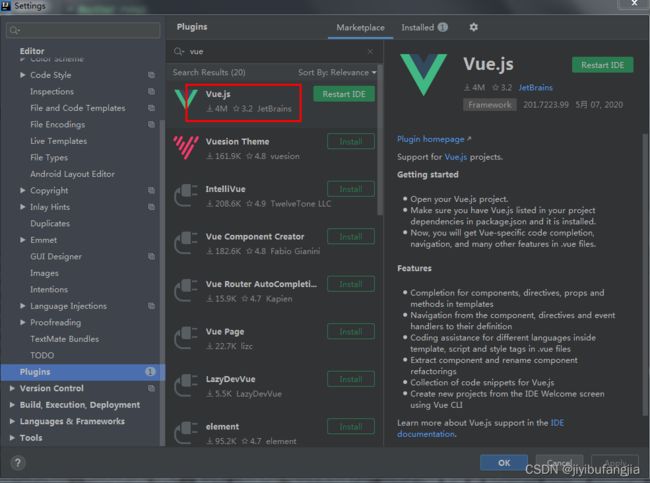The height and width of the screenshot is (483, 650).
Task: Install the LazyDevVue plugin
Action: point(351,379)
